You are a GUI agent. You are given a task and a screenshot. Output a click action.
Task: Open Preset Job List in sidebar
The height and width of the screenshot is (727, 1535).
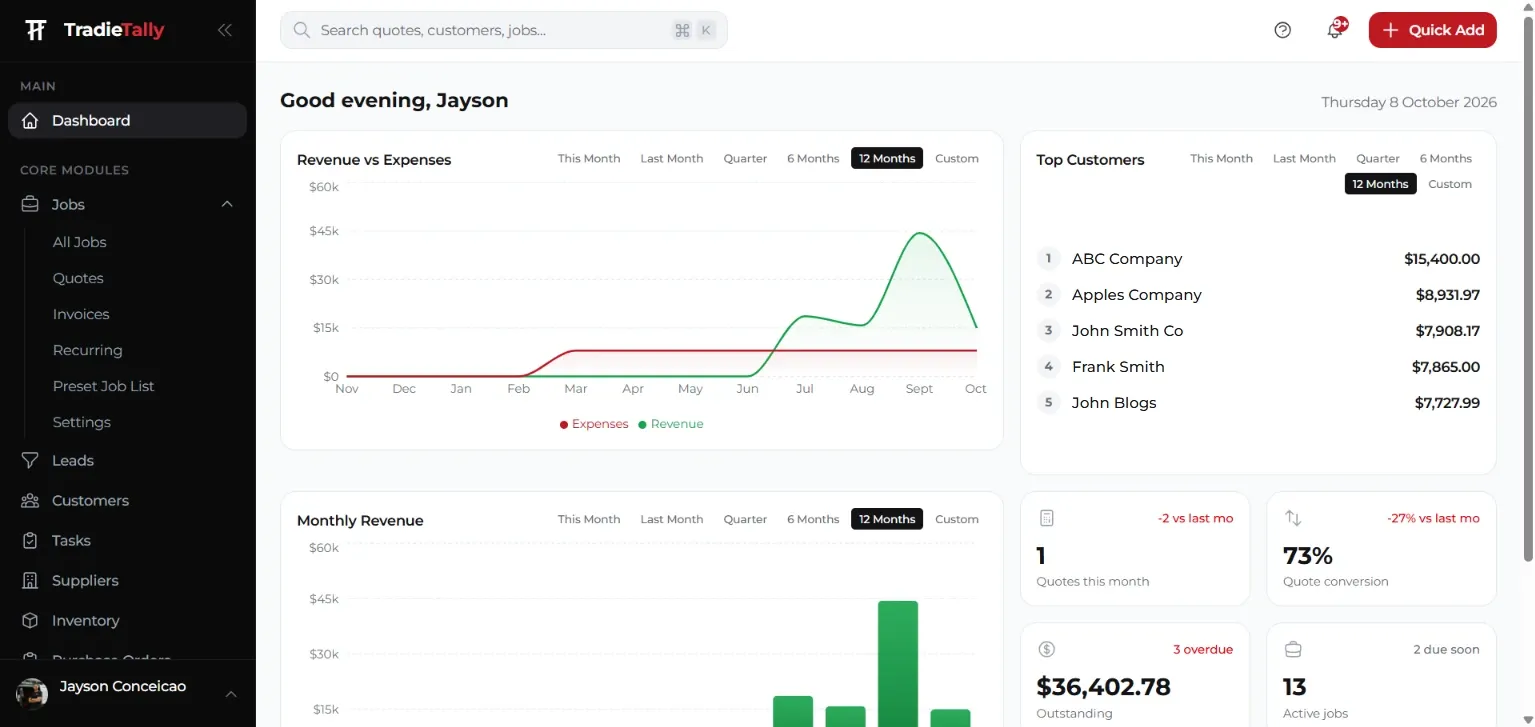click(104, 386)
